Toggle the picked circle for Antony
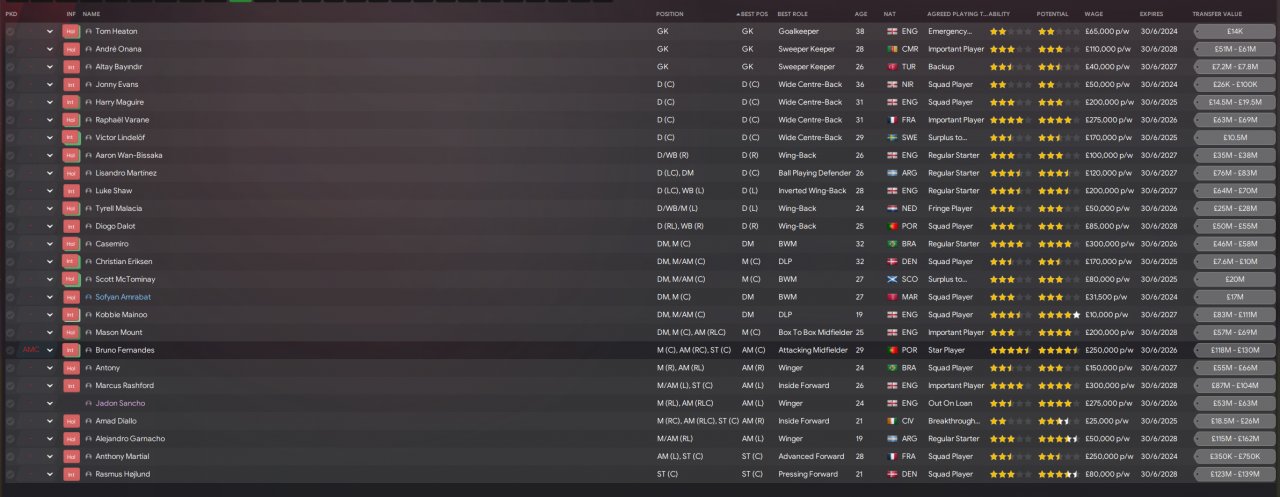1280x497 pixels. point(10,368)
